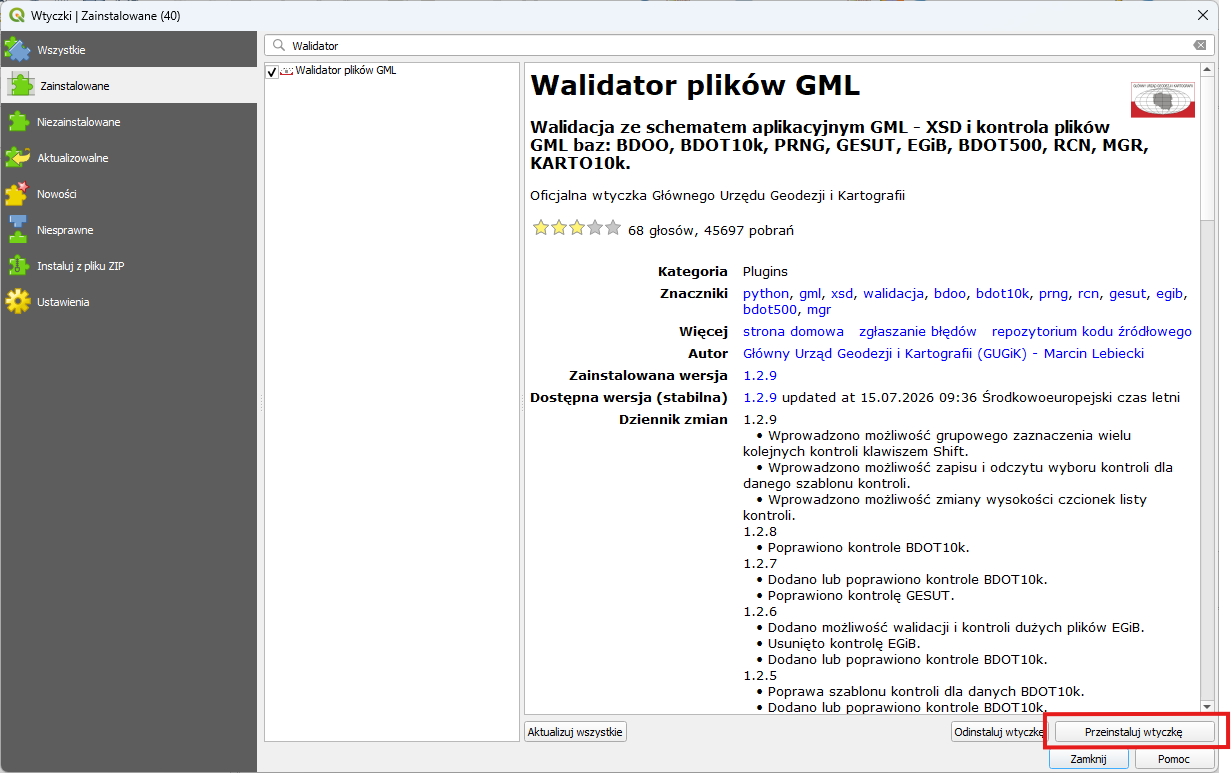
Task: Click the Instaluj z pliku ZIP icon
Action: click(x=17, y=265)
